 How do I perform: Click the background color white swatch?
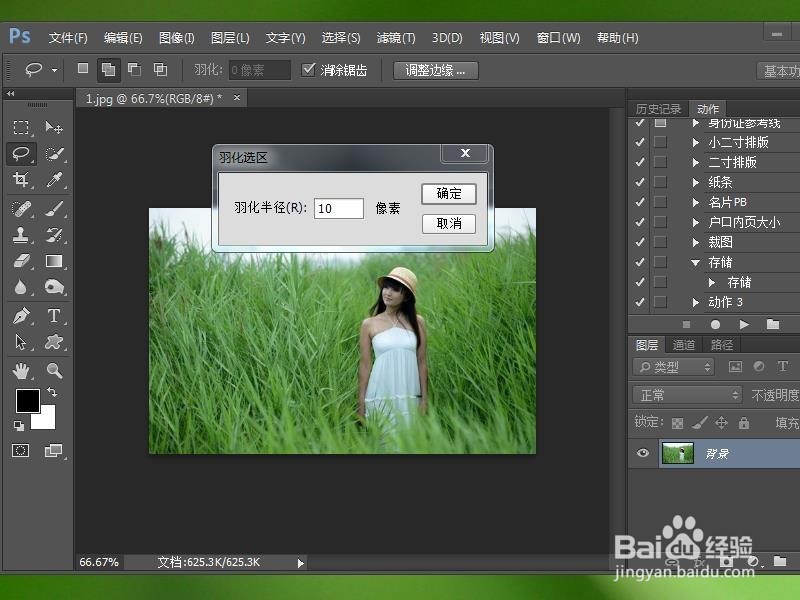click(46, 419)
